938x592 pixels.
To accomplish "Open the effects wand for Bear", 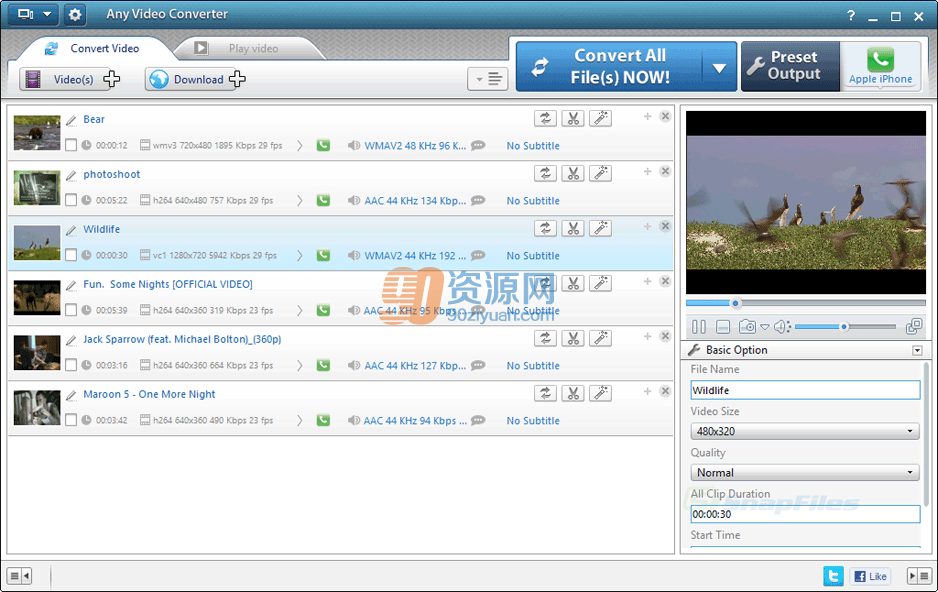I will pos(601,118).
